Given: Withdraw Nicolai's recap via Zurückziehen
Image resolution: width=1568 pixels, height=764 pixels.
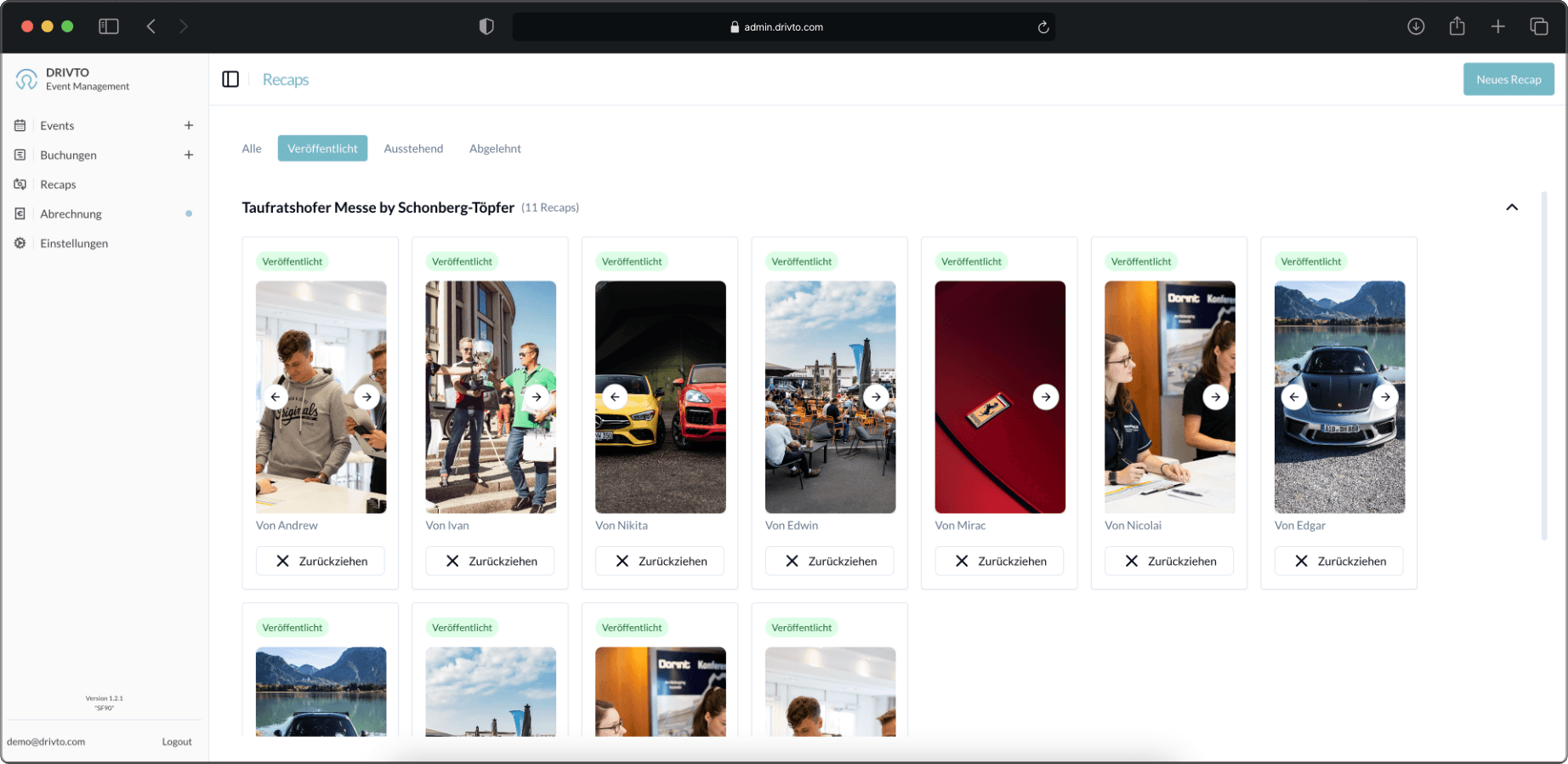Looking at the screenshot, I should tap(1169, 561).
